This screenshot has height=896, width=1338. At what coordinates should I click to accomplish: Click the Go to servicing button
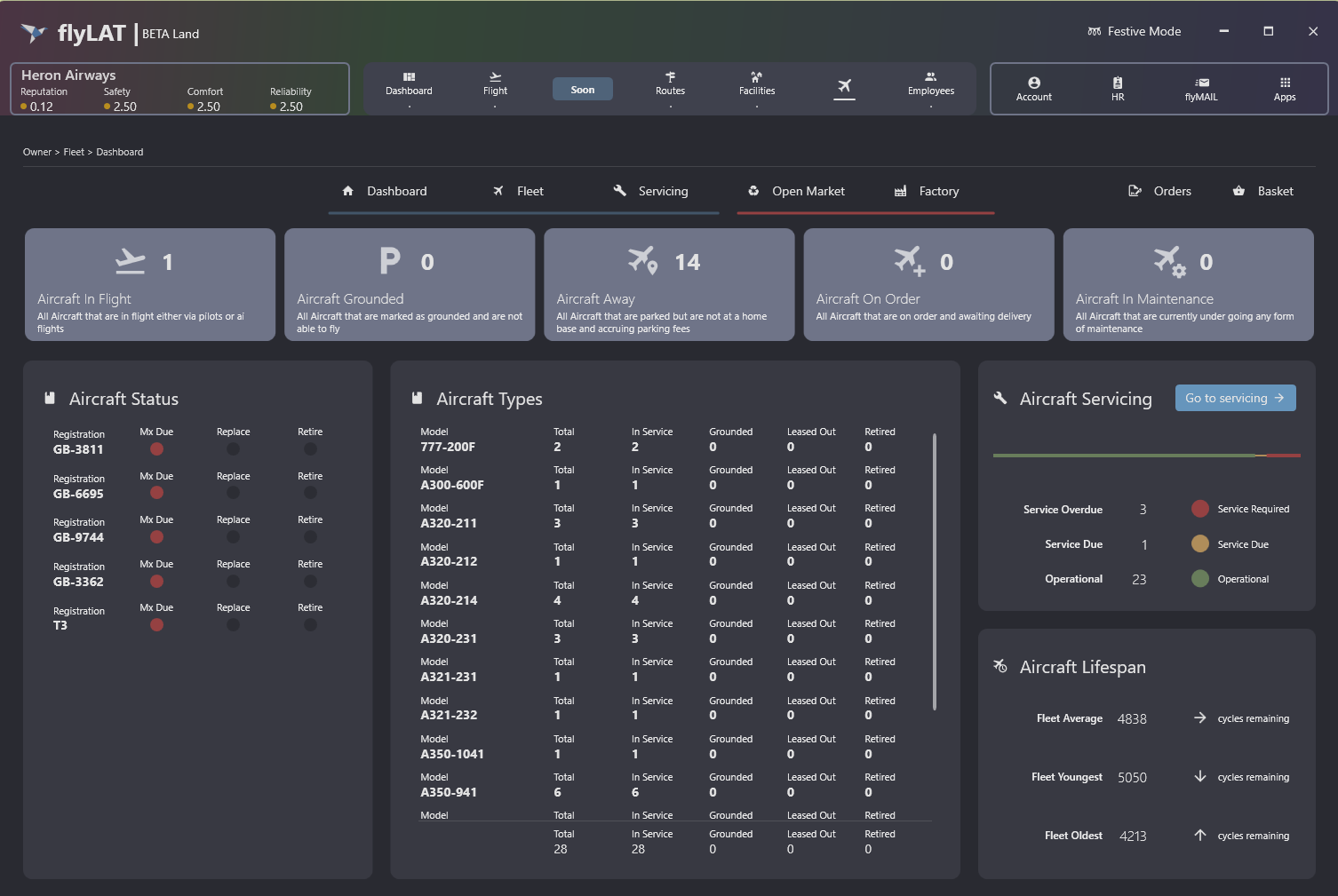point(1235,398)
